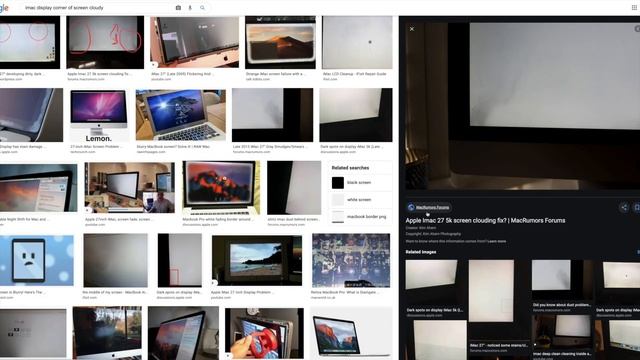Viewport: 640px width, 360px height.
Task: Select related search 'black screen'
Action: pyautogui.click(x=360, y=182)
